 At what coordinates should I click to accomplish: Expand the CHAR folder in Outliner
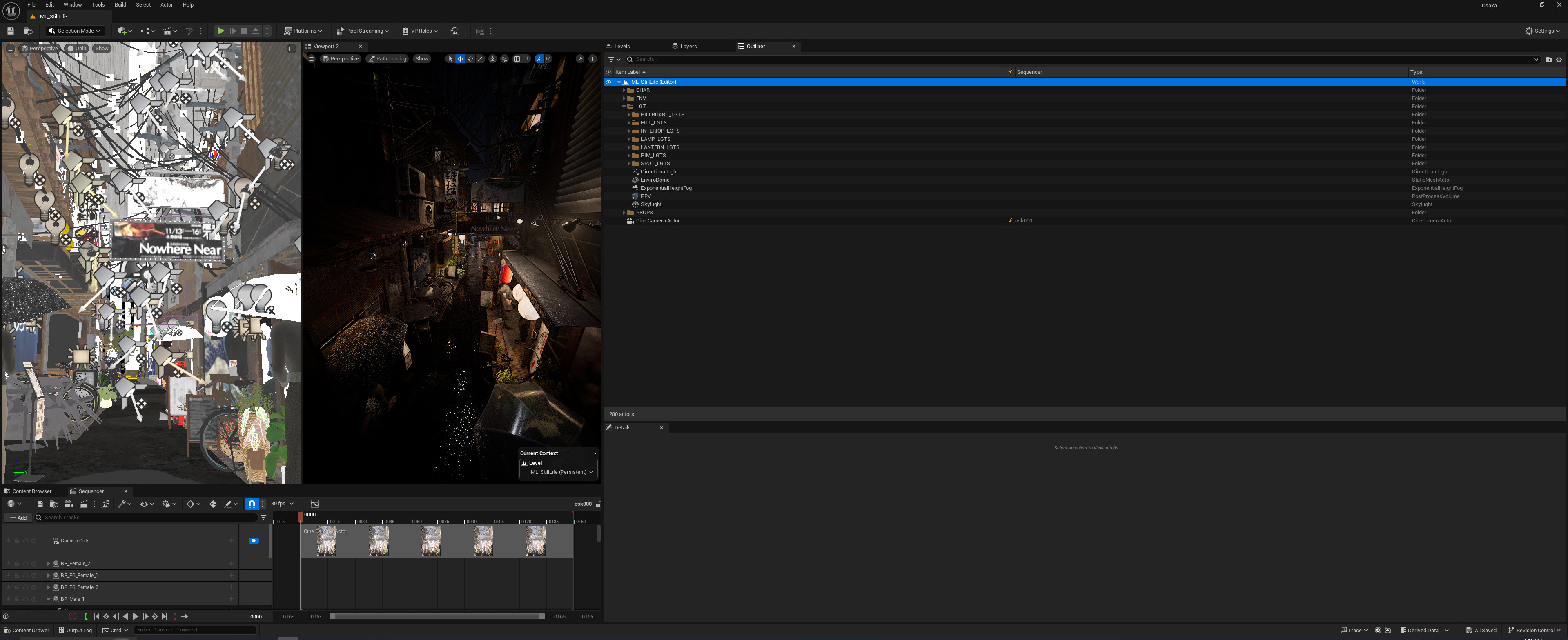click(624, 90)
